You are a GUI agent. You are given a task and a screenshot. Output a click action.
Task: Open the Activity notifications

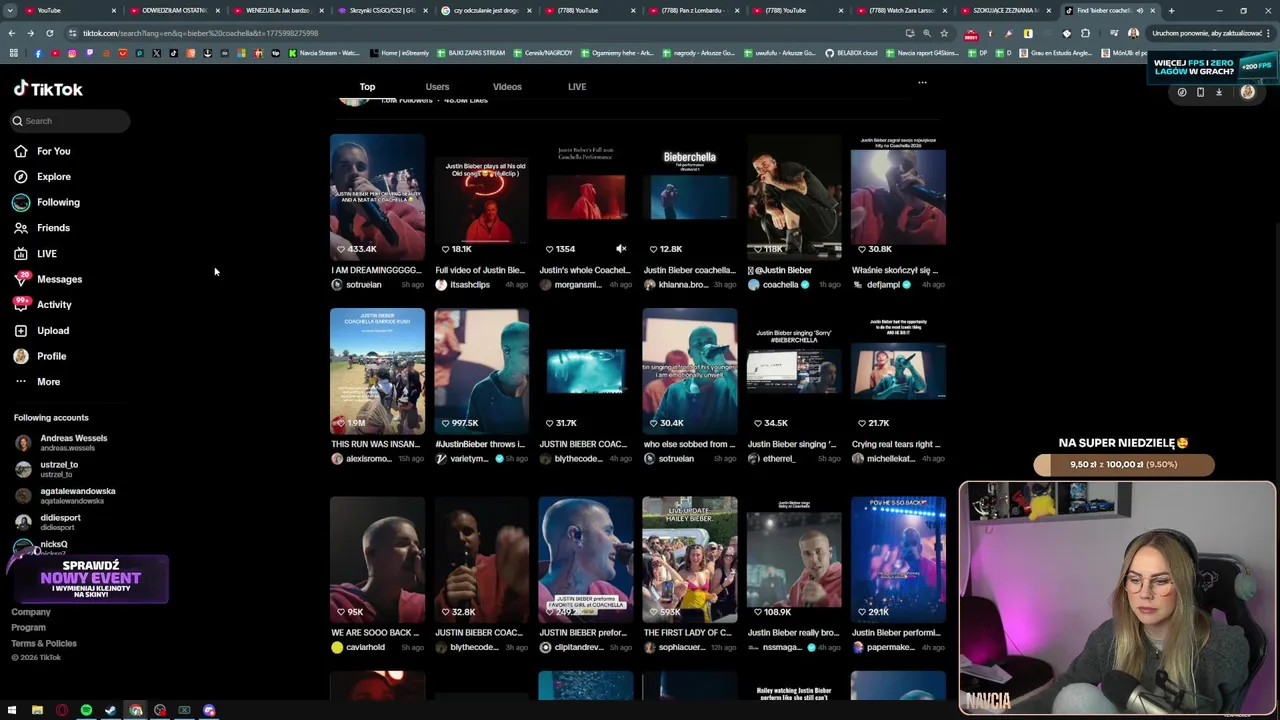click(x=43, y=305)
